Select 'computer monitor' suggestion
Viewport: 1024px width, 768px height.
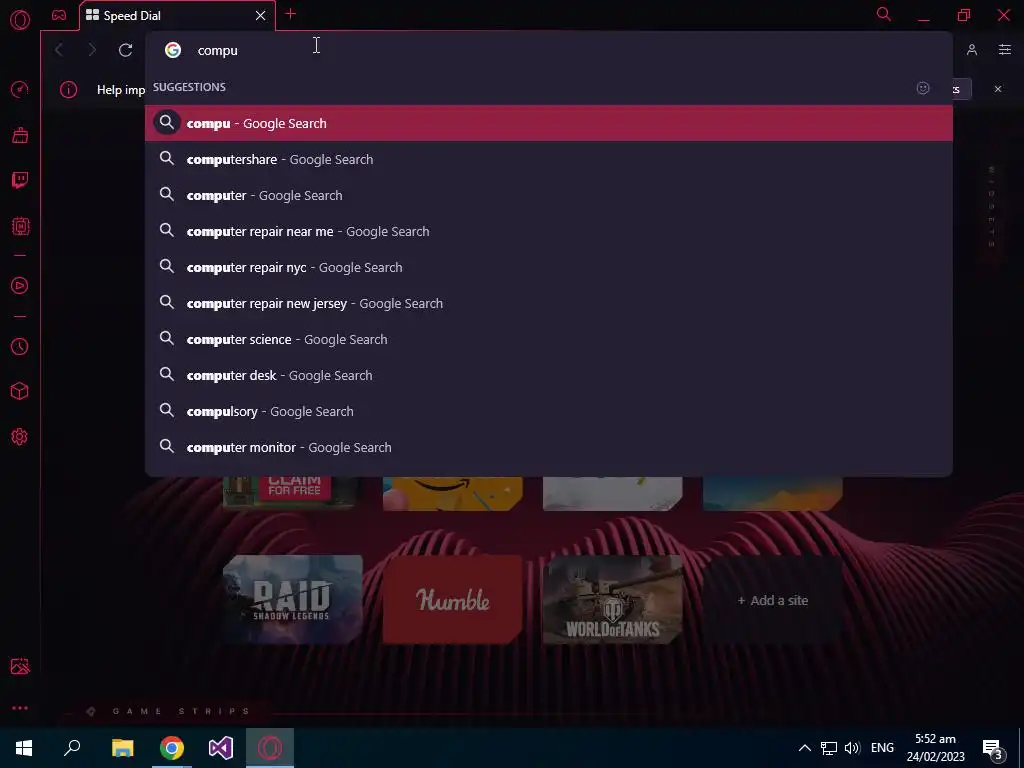[549, 447]
